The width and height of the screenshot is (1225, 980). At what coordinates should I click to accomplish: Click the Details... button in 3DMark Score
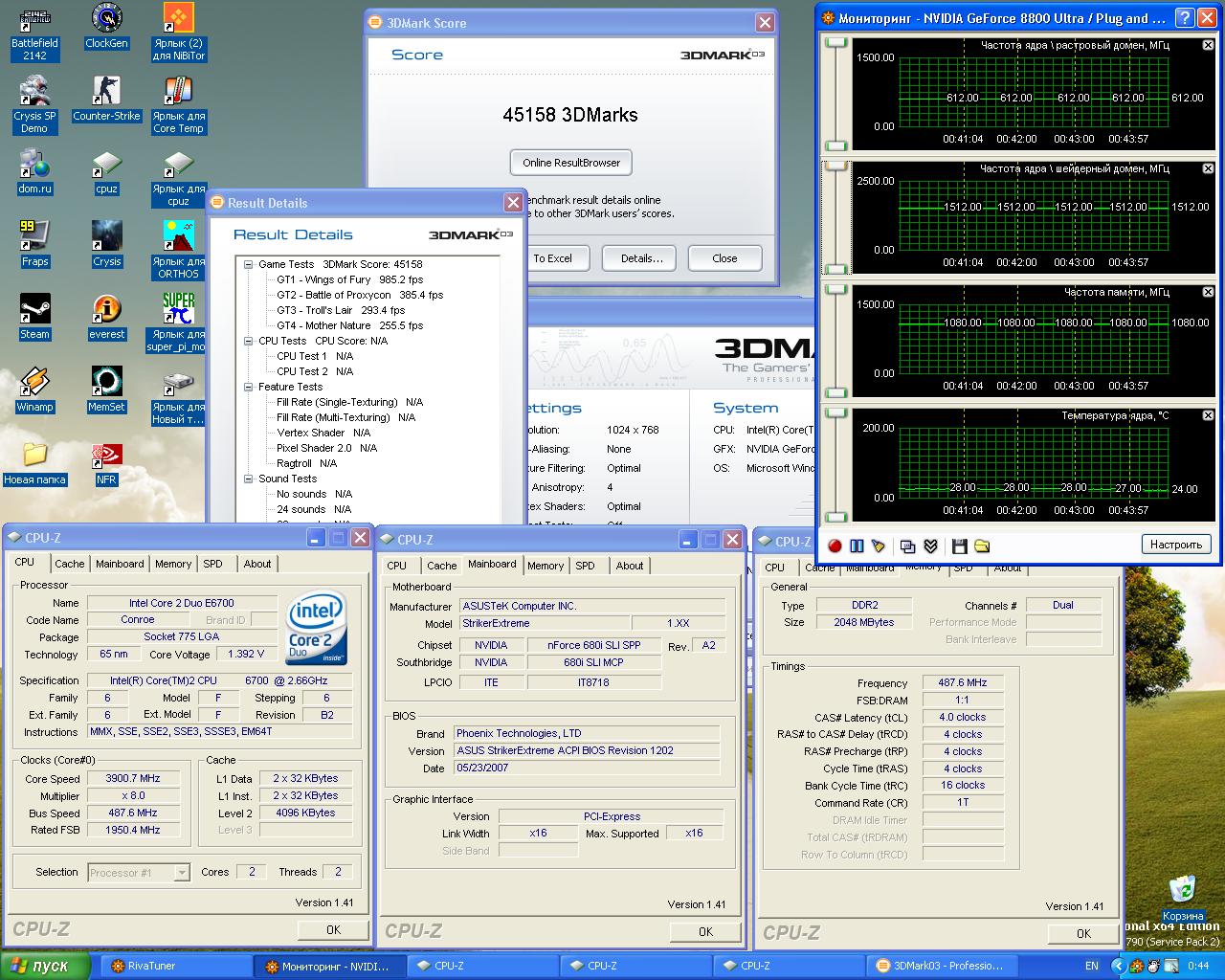(639, 258)
